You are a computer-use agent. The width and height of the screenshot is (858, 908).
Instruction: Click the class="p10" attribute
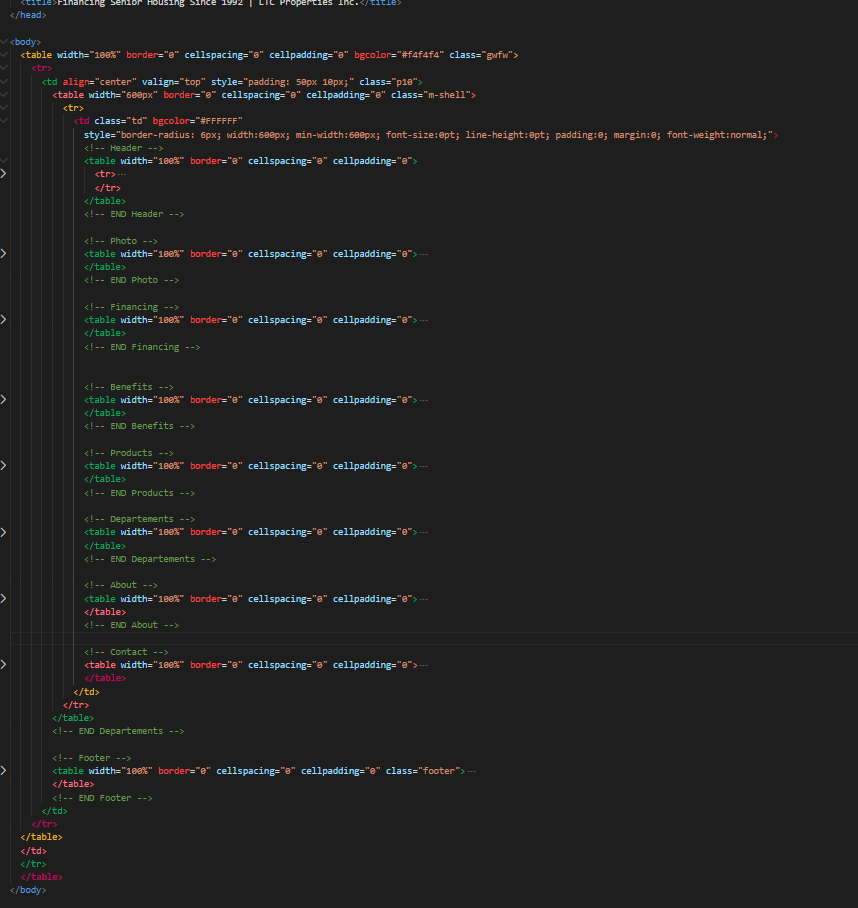(x=388, y=82)
